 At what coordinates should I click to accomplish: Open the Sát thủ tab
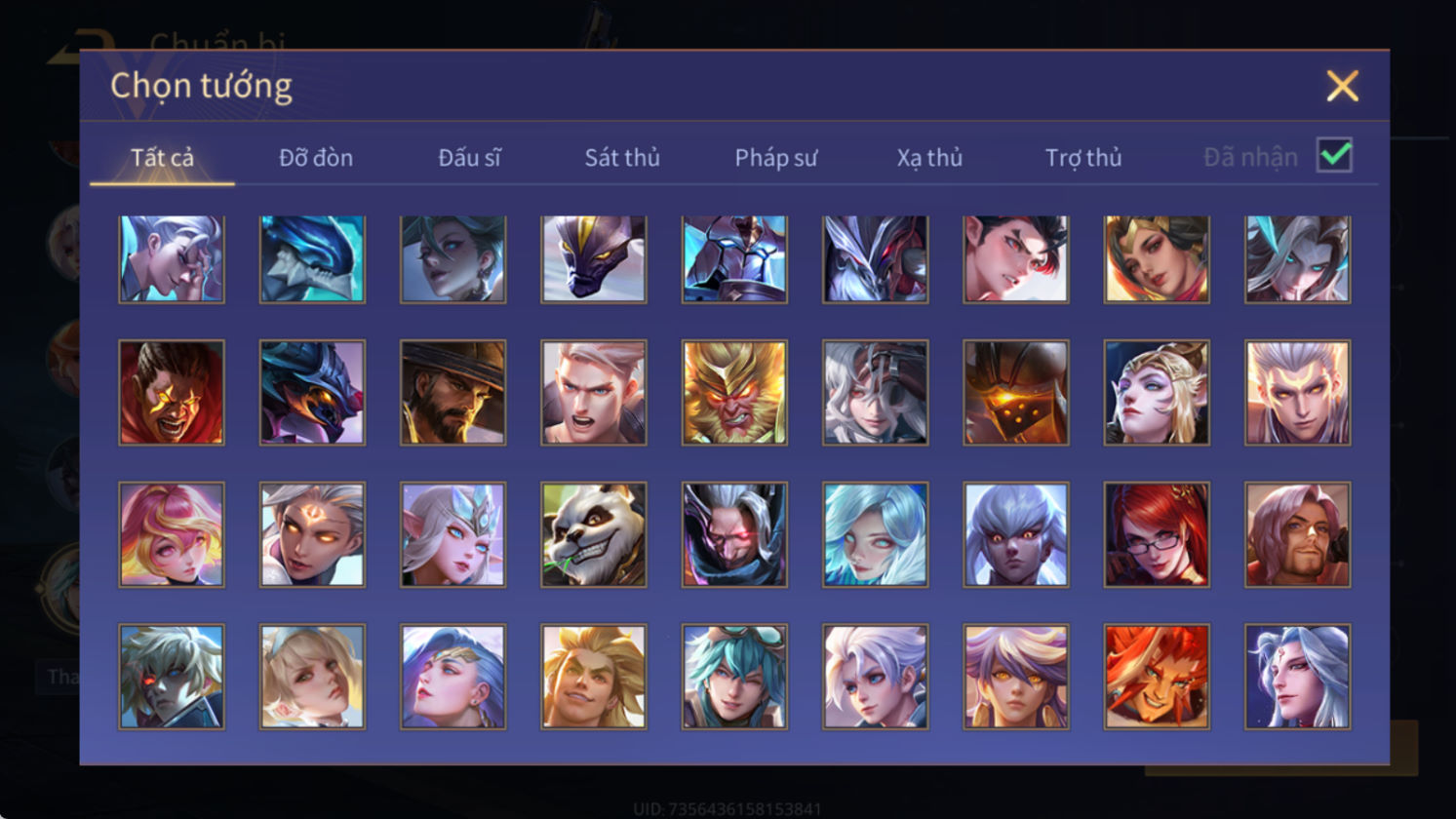[622, 158]
